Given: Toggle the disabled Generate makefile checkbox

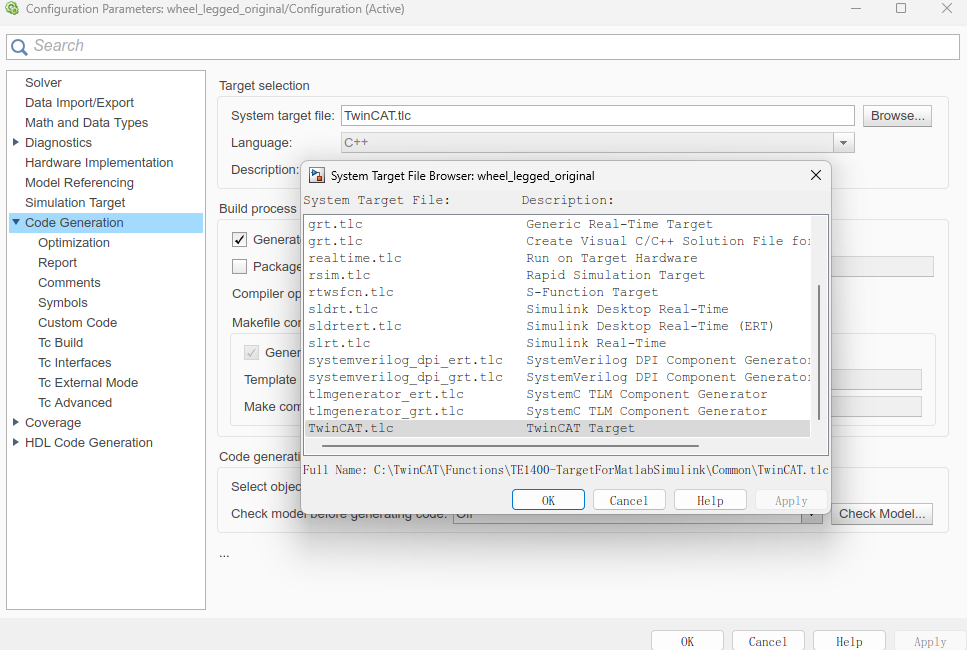Looking at the screenshot, I should 251,353.
